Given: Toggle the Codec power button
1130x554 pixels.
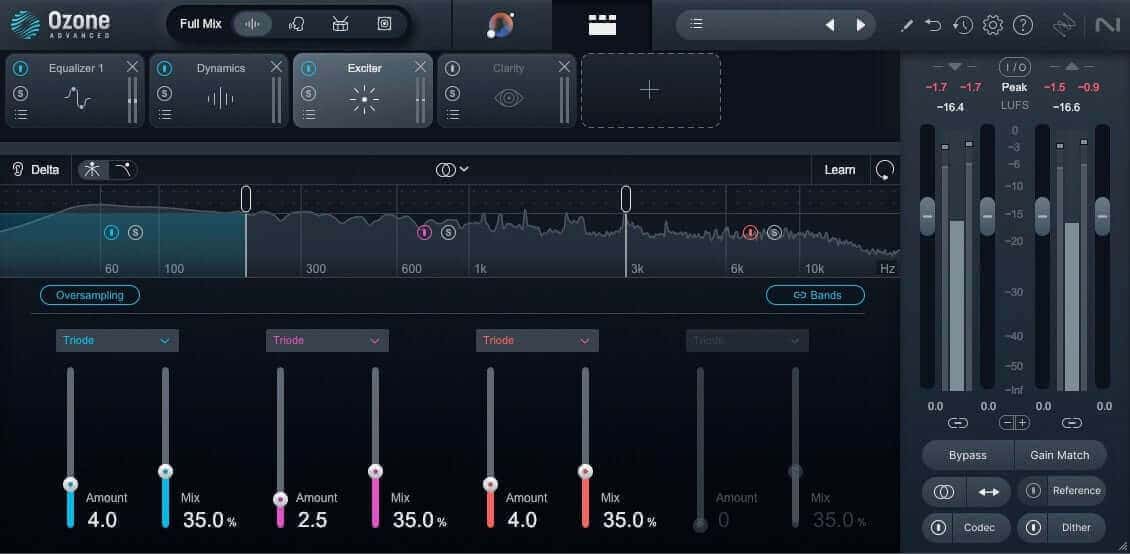Looking at the screenshot, I should 938,527.
